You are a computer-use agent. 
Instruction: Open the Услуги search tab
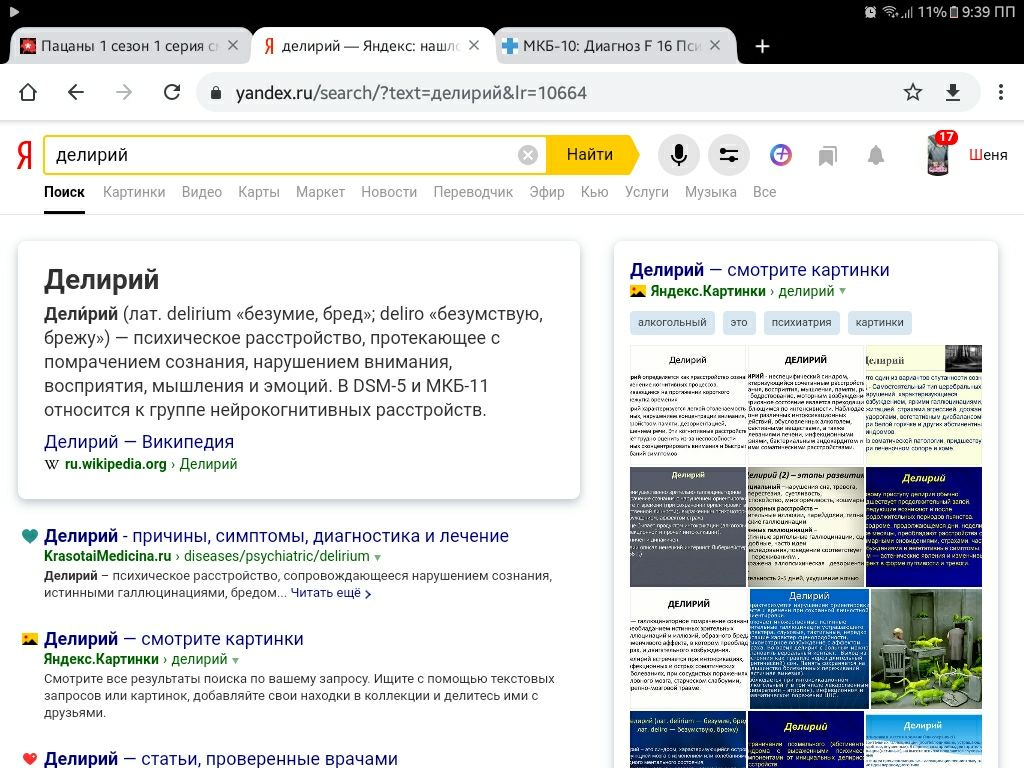pyautogui.click(x=647, y=192)
